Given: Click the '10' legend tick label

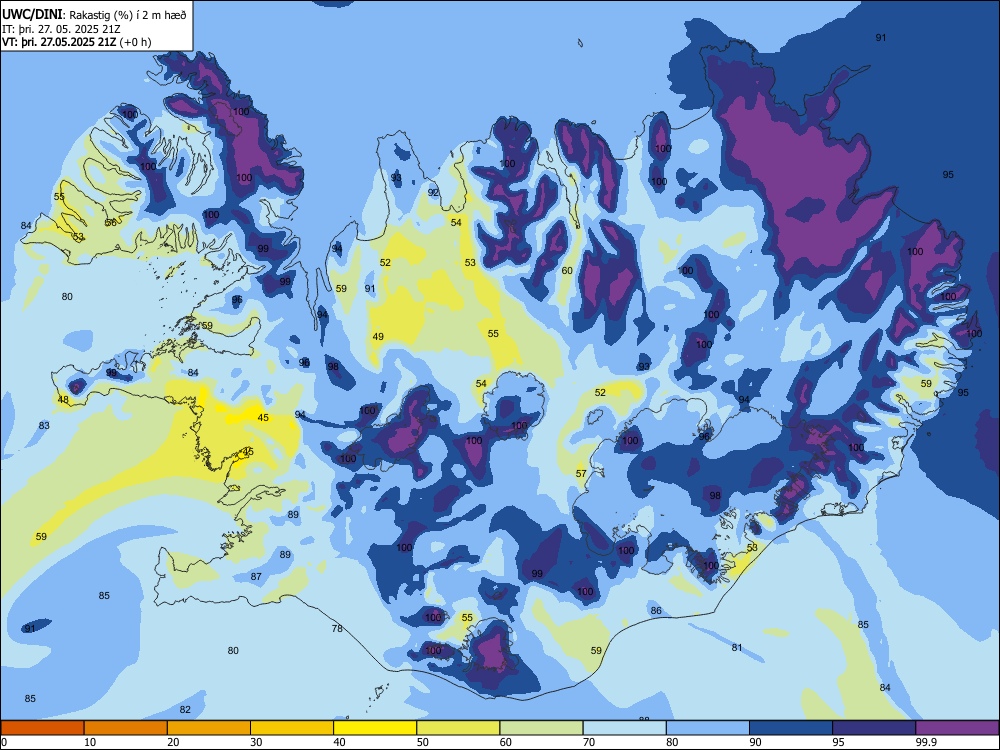Looking at the screenshot, I should click(90, 742).
